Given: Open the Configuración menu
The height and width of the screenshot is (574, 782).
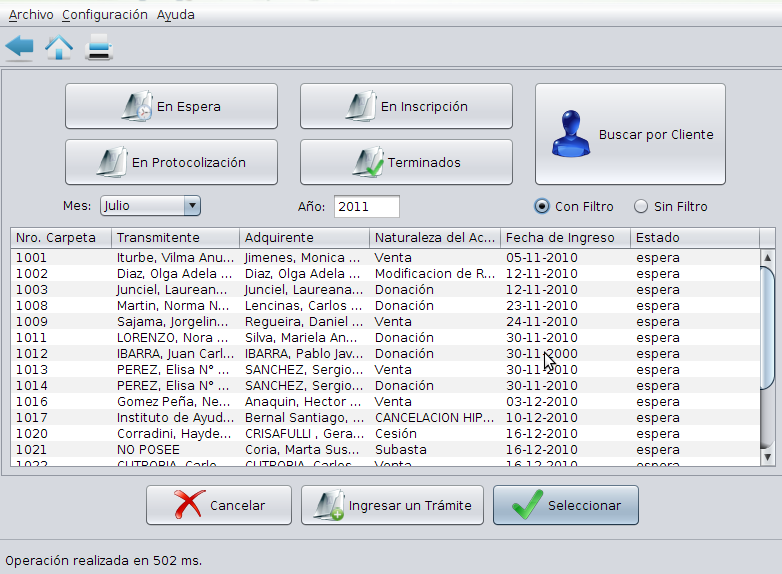Looking at the screenshot, I should 104,15.
